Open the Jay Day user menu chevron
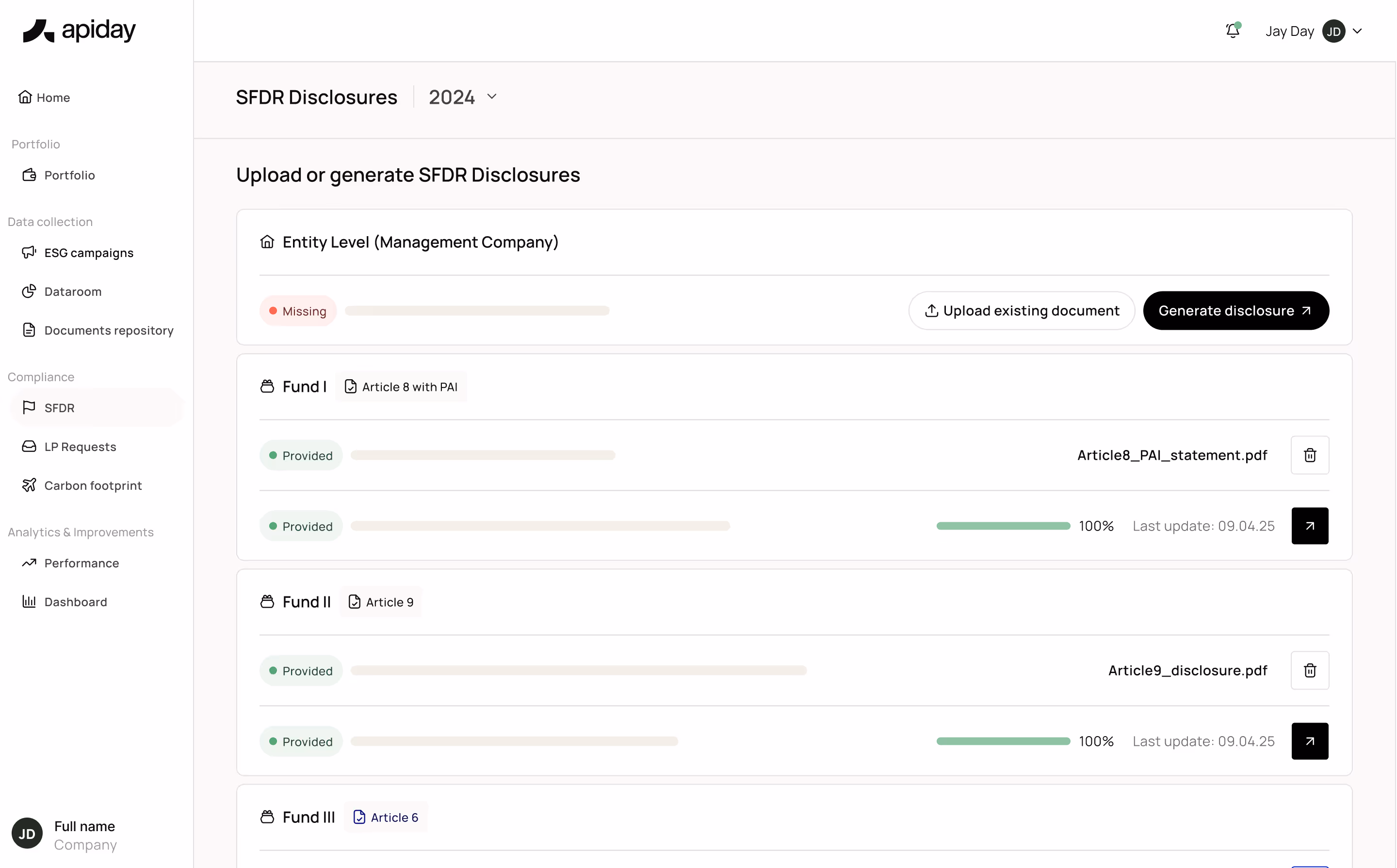Viewport: 1397px width, 868px height. click(x=1357, y=32)
